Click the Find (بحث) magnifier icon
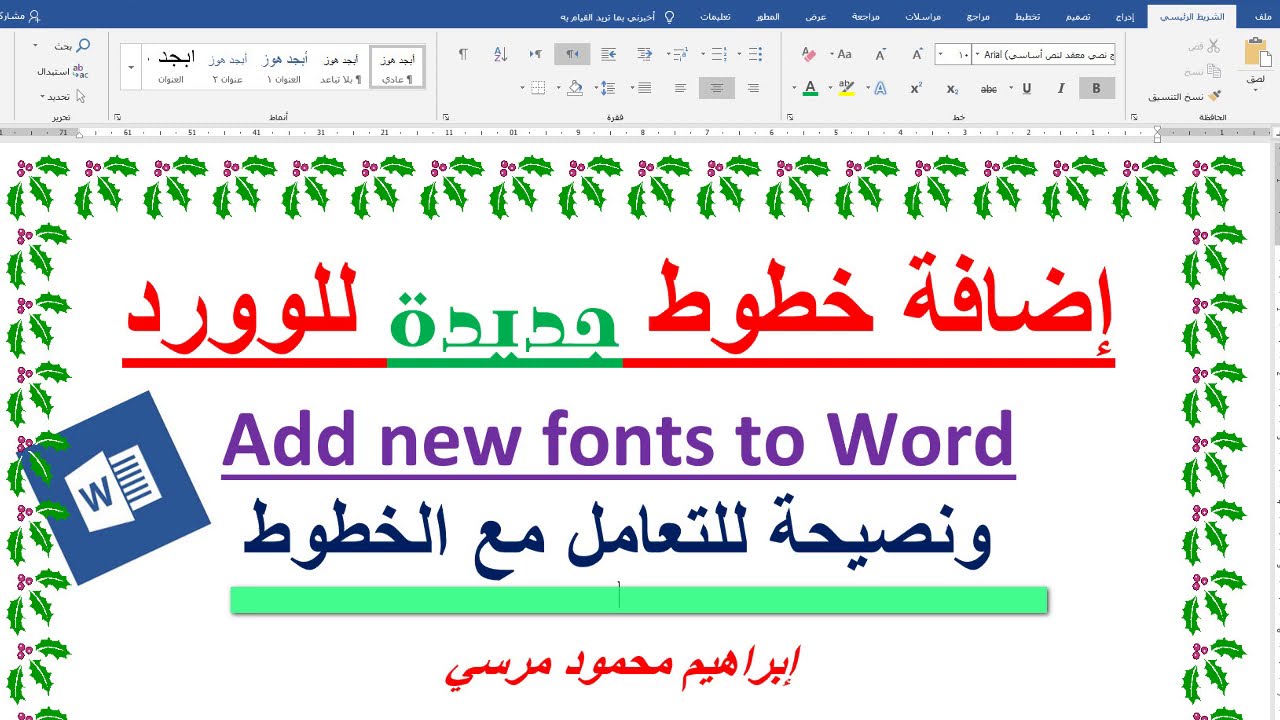1280x720 pixels. [84, 45]
